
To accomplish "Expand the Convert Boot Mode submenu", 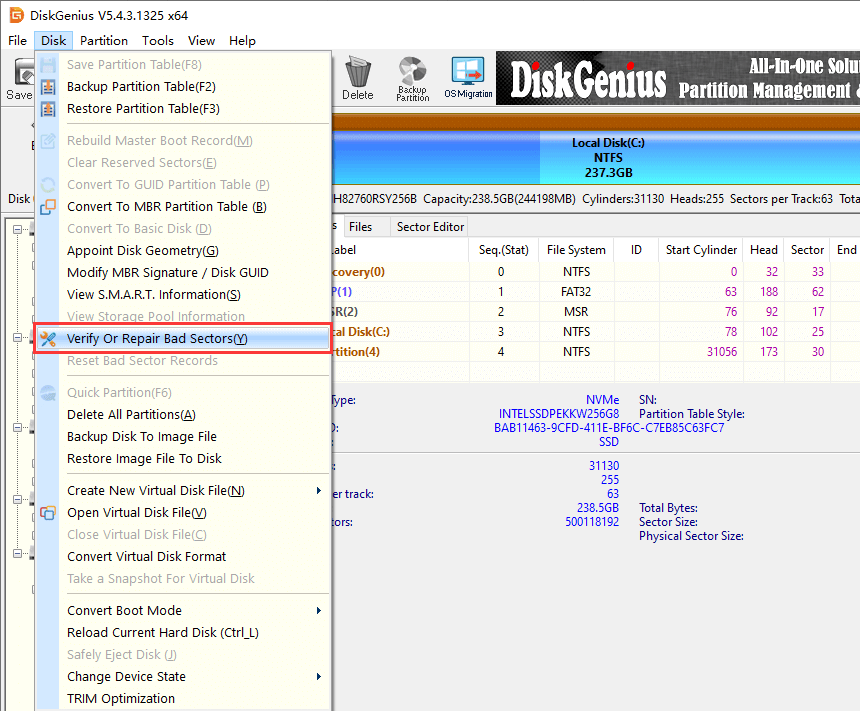I will pyautogui.click(x=319, y=611).
